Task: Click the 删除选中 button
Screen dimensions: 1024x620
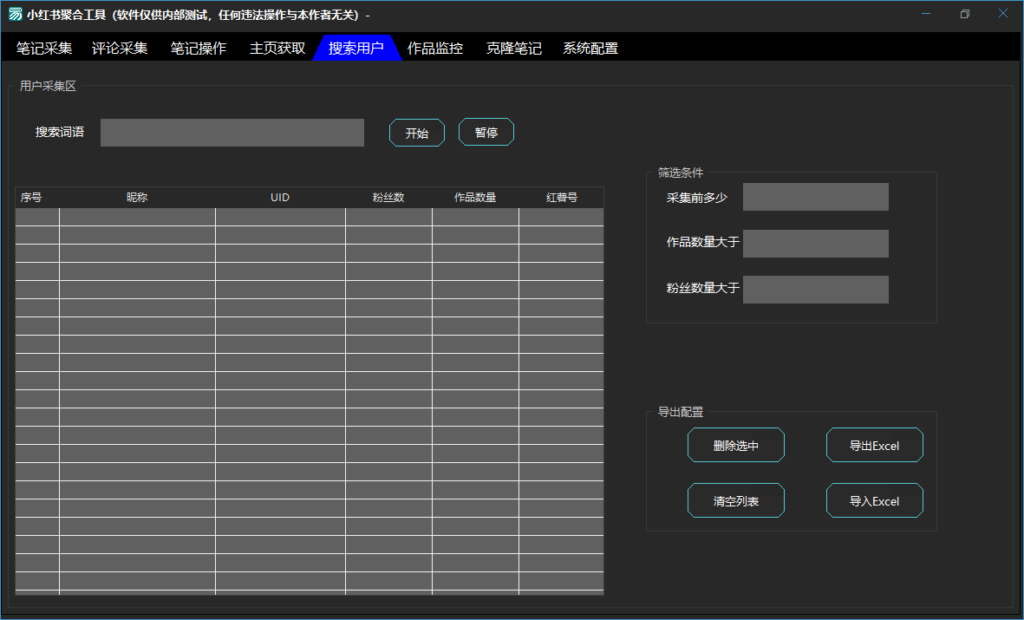Action: 736,445
